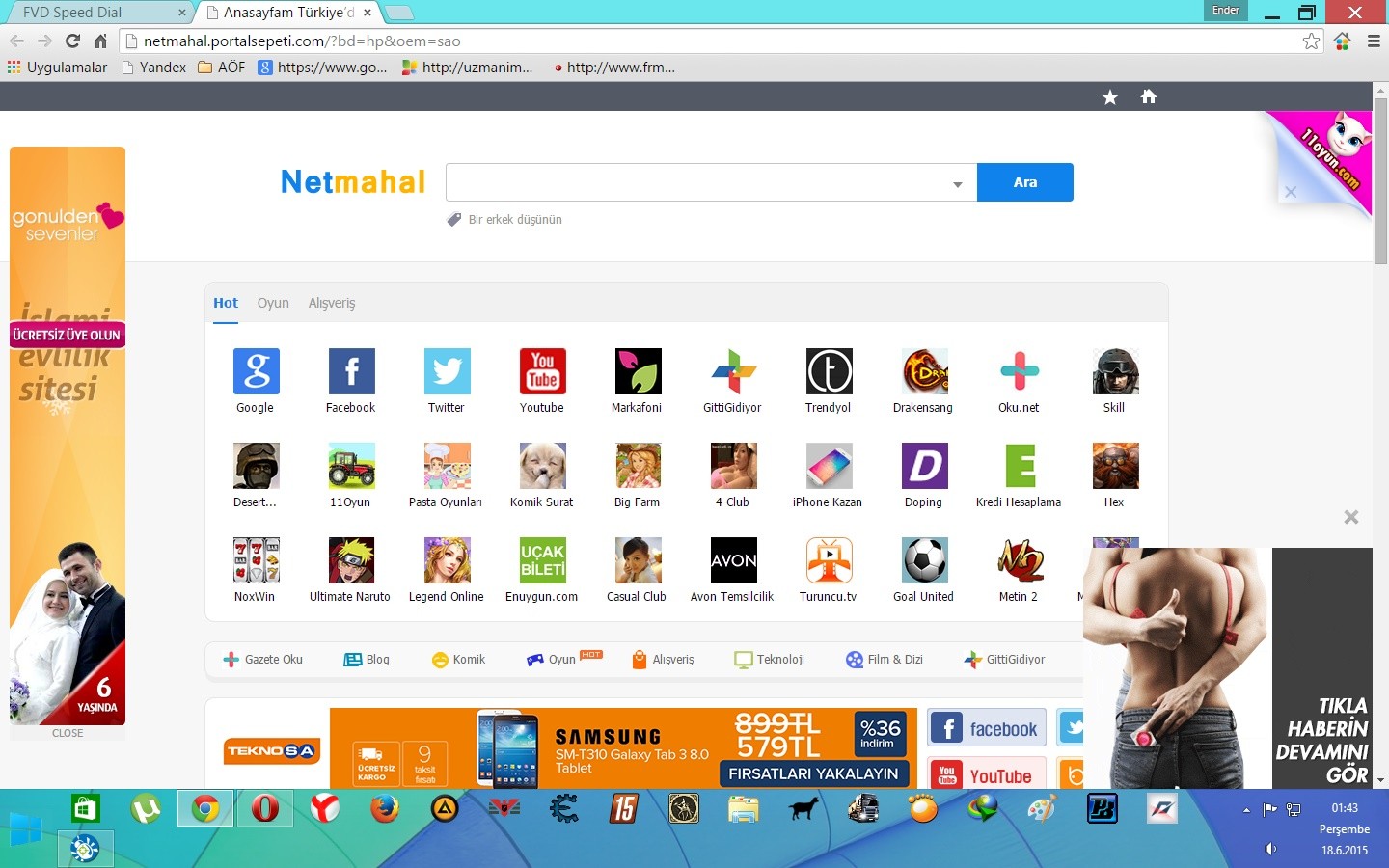Open the Oyun HOT category link

point(564,660)
